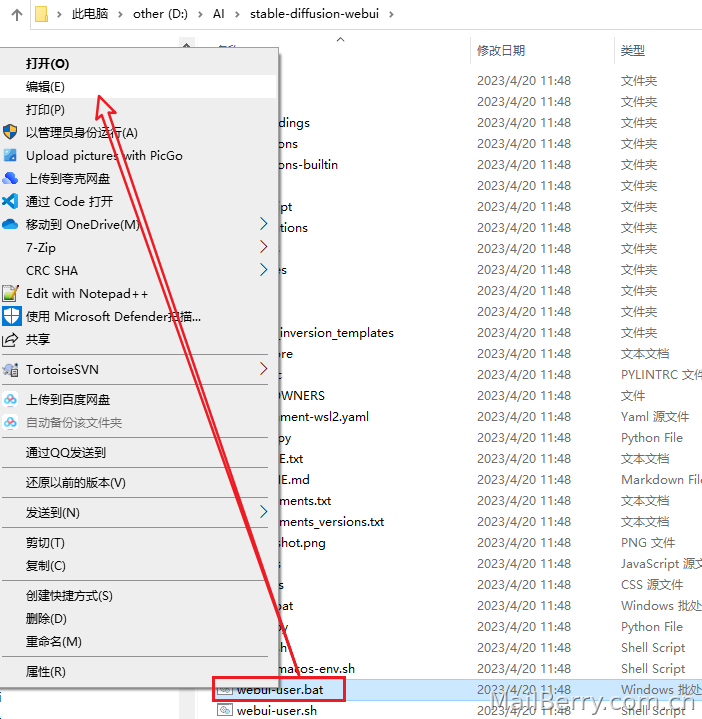Select 上传到百度网盘 entry
This screenshot has height=719, width=702.
click(x=138, y=399)
